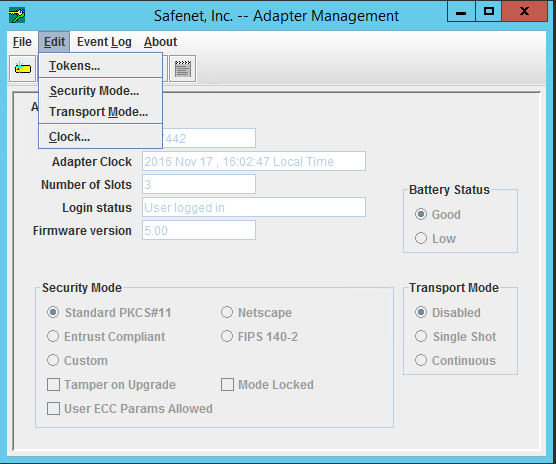Minimize the Adapter Management window

point(461,12)
